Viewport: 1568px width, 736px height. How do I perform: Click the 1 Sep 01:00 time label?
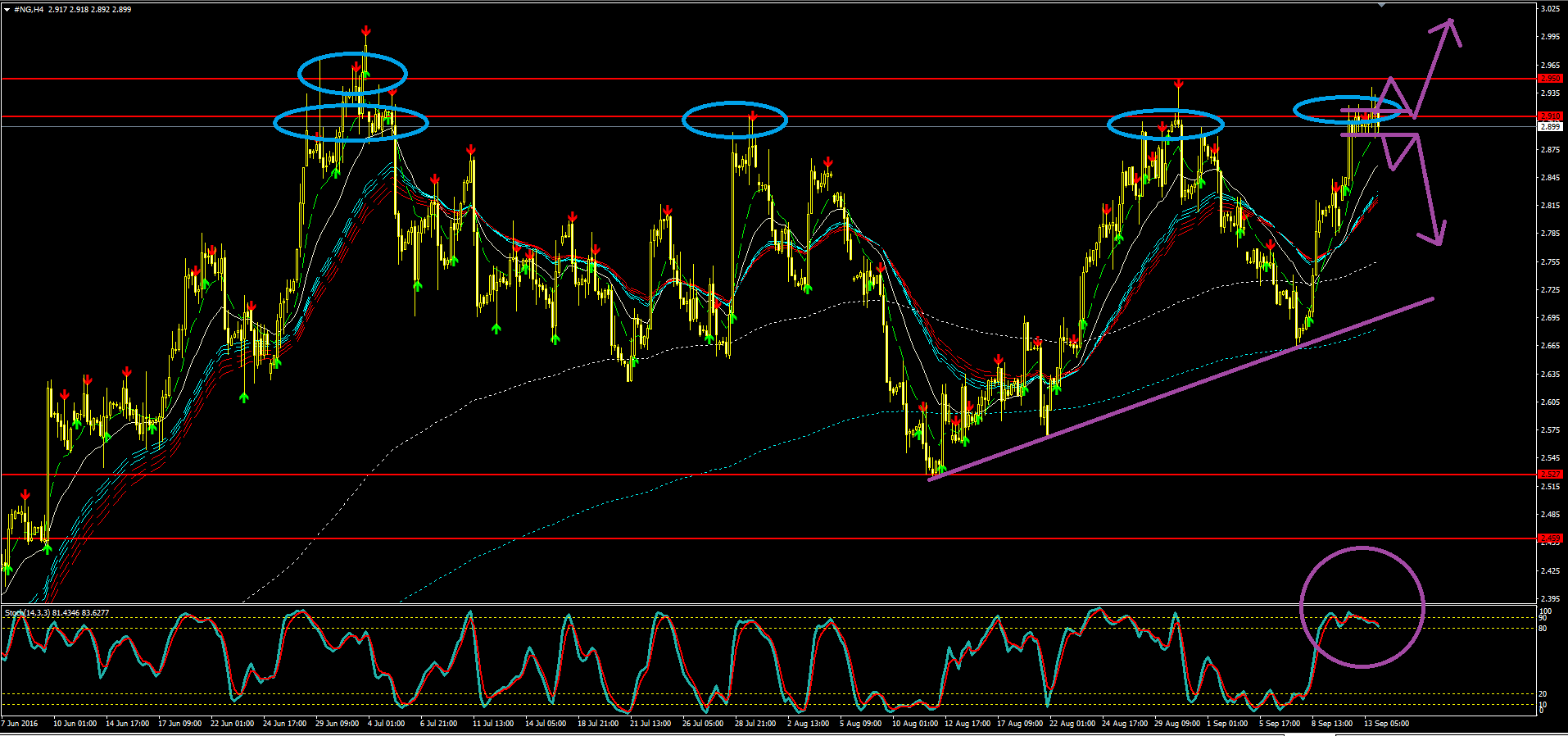coord(1227,724)
